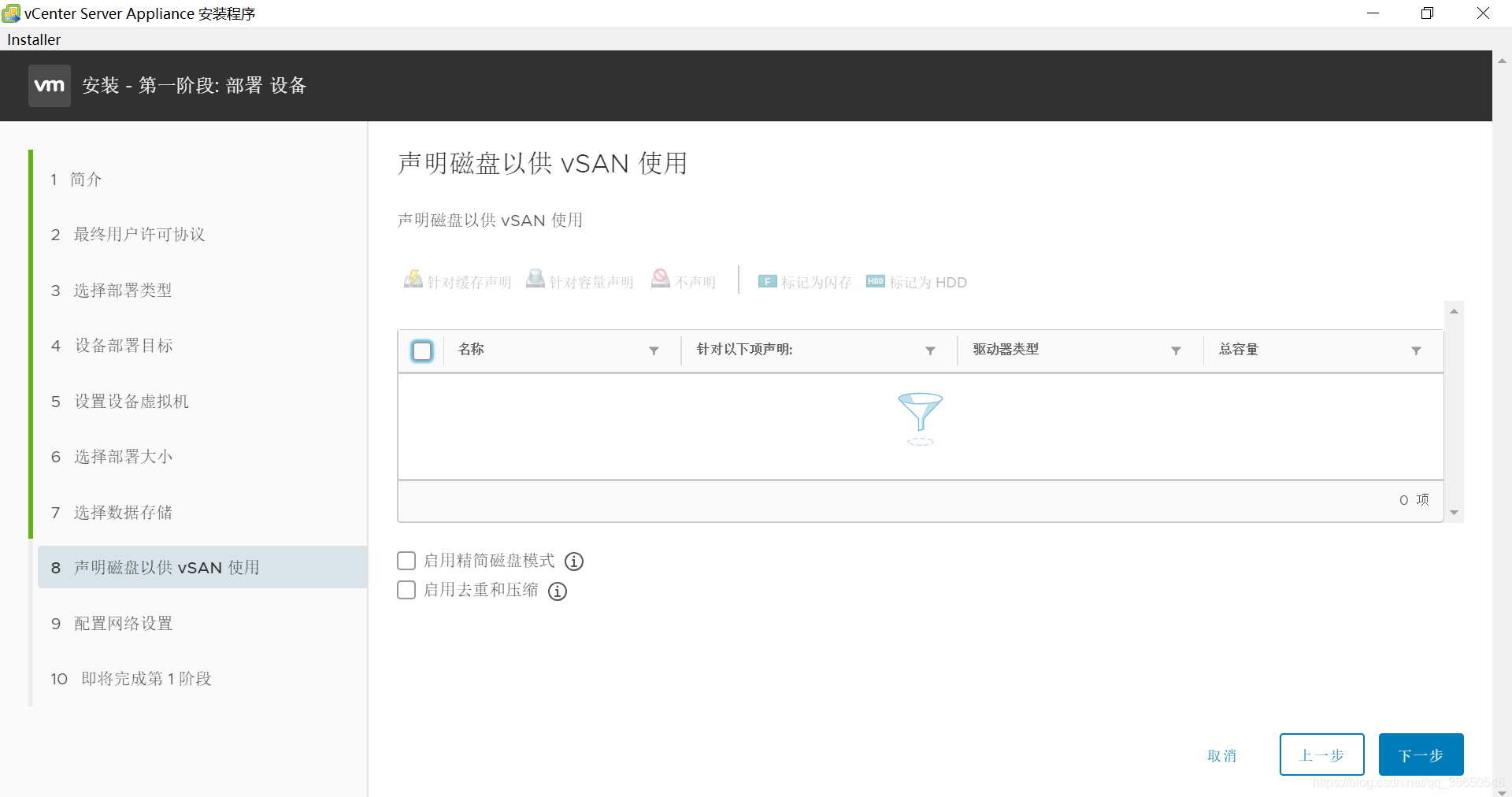Select step 9 配置网络设置
This screenshot has width=1512, height=797.
point(111,624)
